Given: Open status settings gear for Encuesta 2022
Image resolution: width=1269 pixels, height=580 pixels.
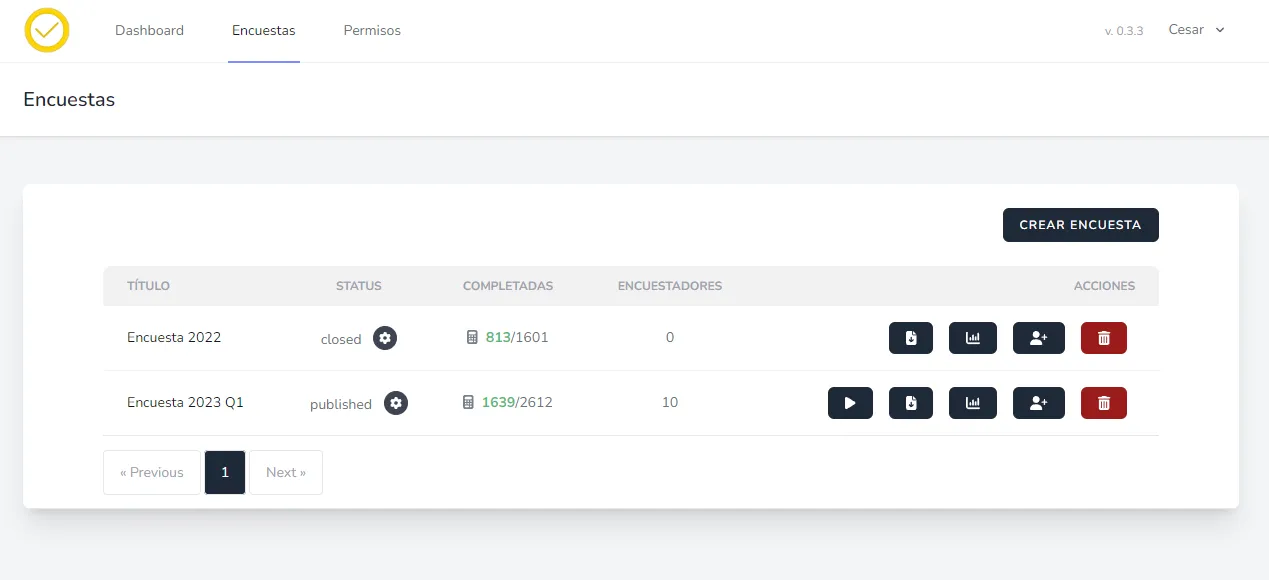Looking at the screenshot, I should (385, 338).
